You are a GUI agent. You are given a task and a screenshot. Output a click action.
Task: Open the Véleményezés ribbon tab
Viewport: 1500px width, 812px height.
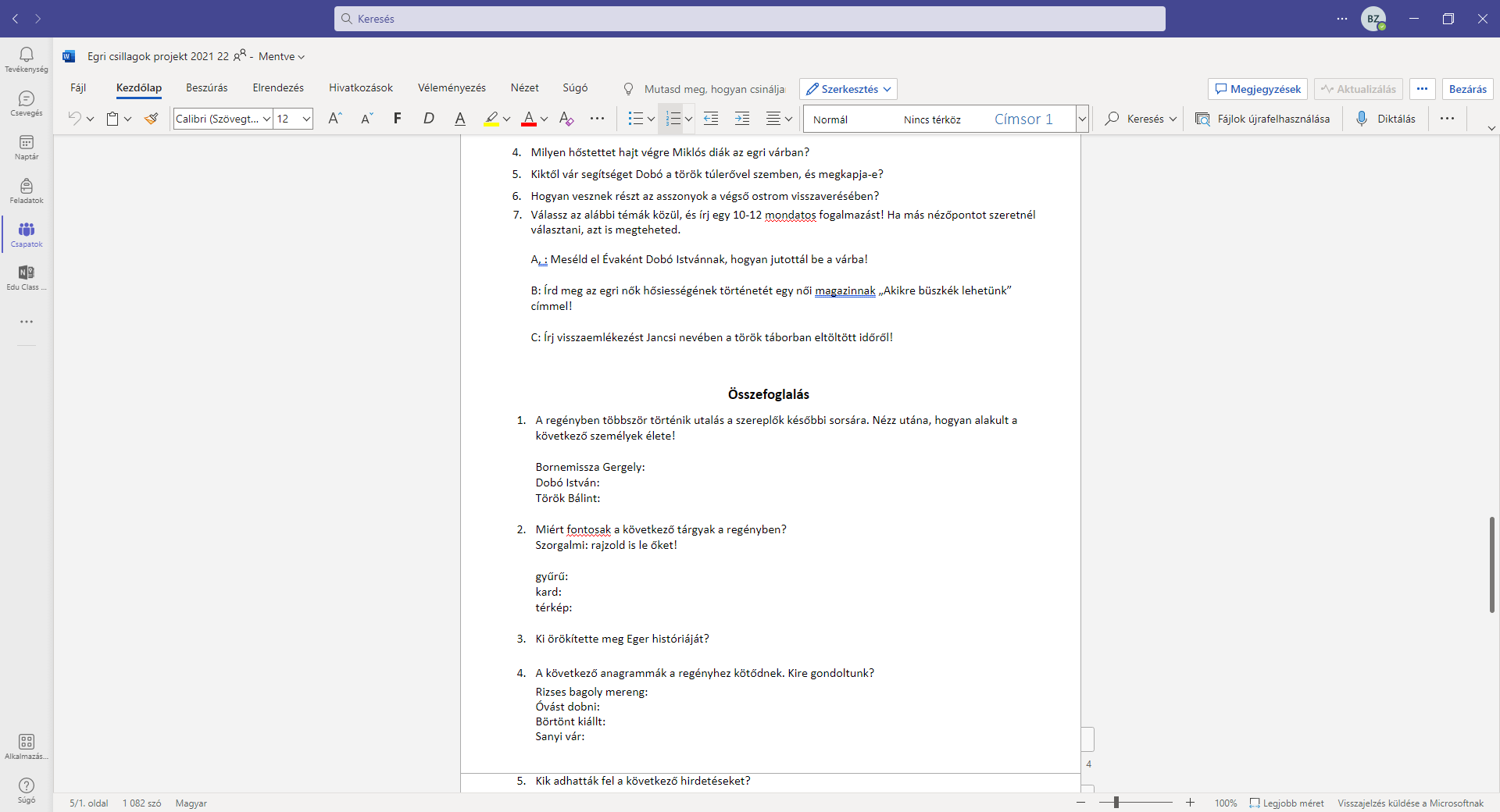[452, 88]
